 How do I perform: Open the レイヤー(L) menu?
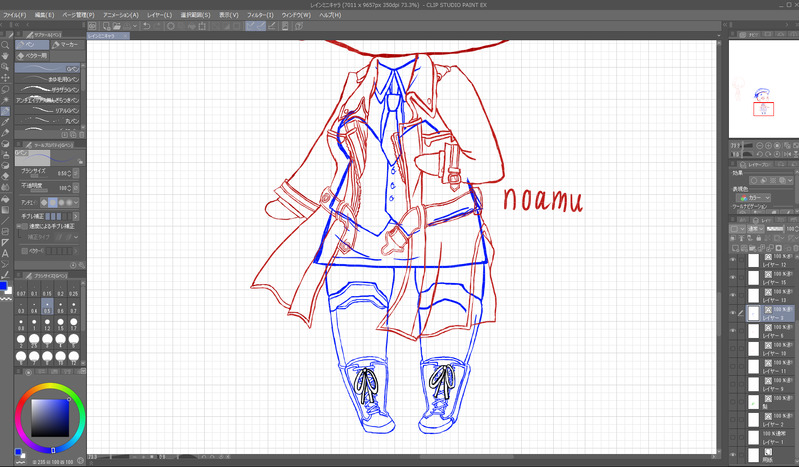click(159, 15)
